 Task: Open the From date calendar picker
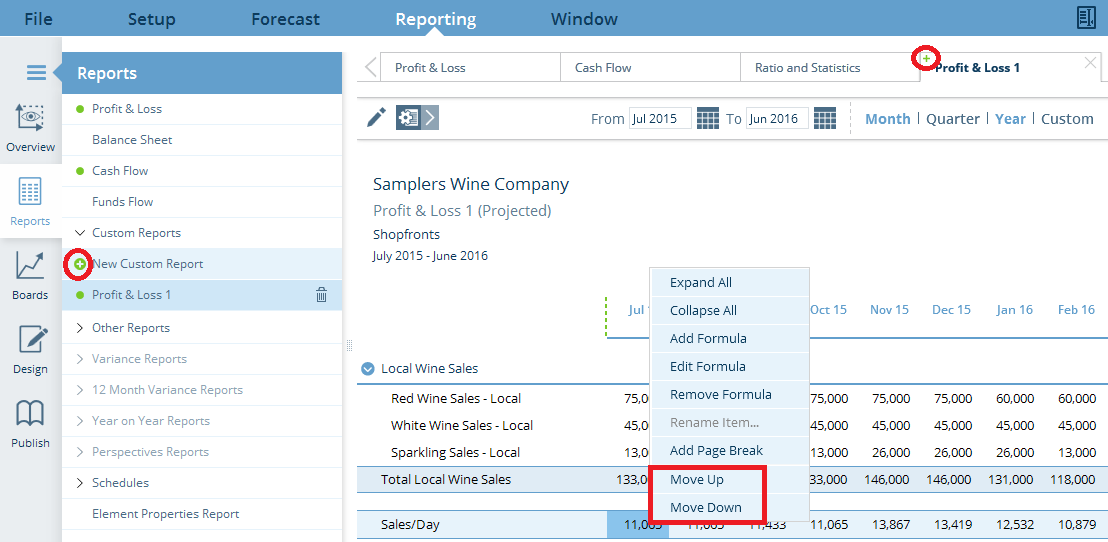(707, 119)
